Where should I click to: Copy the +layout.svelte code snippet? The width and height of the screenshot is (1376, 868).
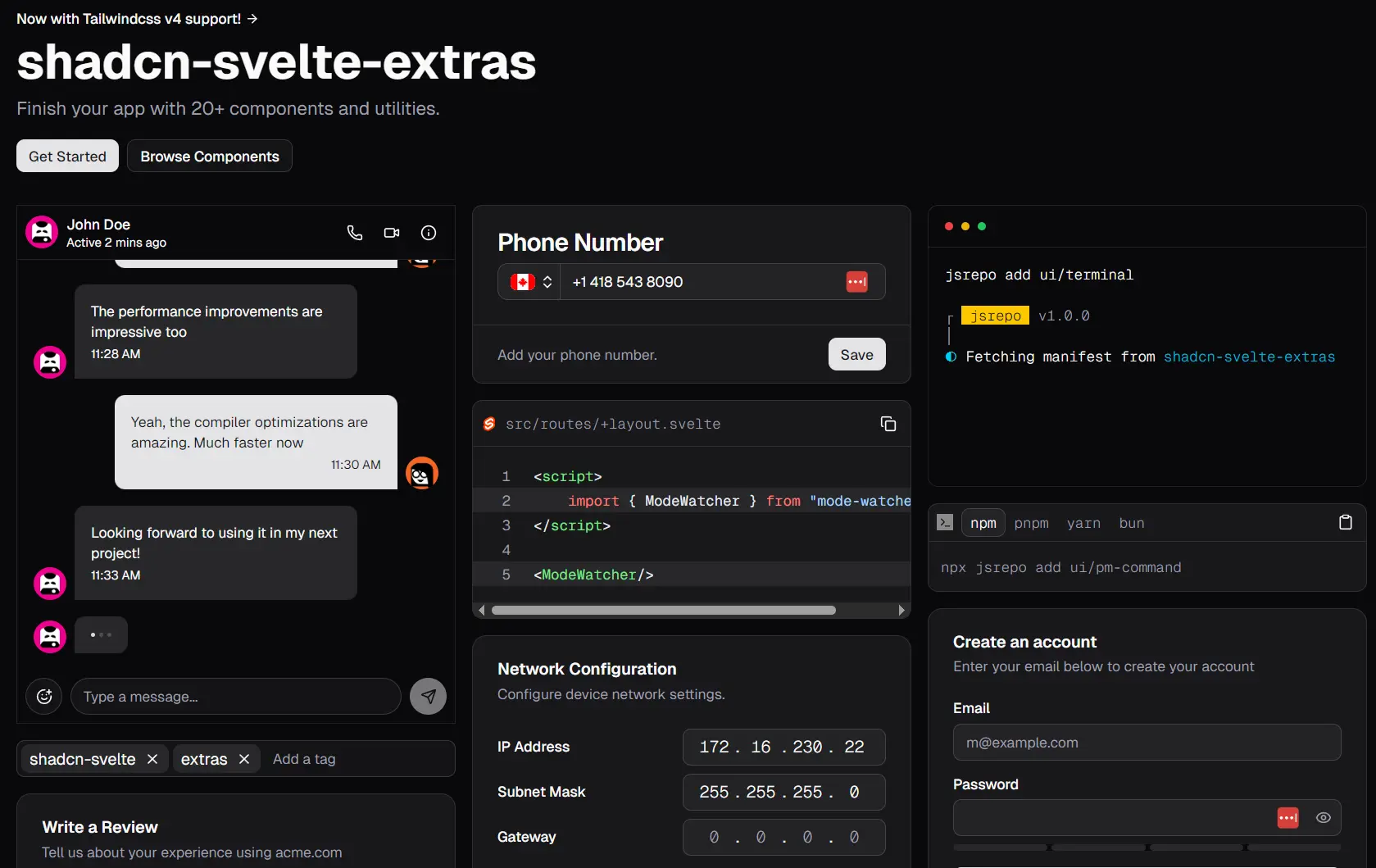pyautogui.click(x=888, y=423)
